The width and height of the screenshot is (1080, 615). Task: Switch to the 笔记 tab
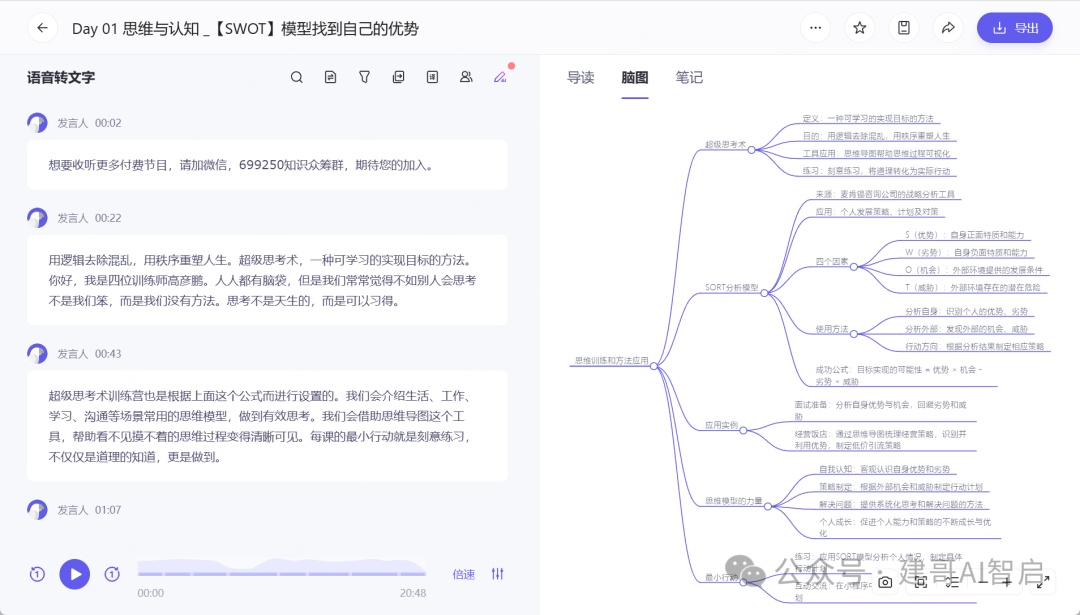[689, 77]
